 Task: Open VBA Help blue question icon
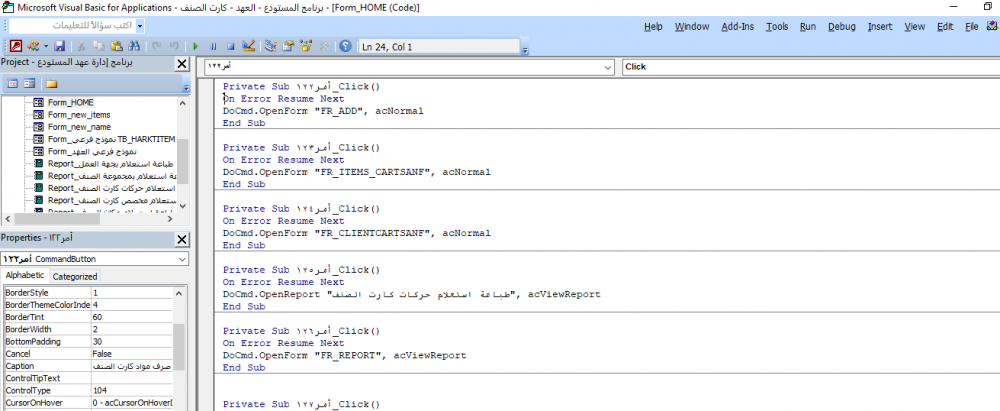[x=346, y=46]
